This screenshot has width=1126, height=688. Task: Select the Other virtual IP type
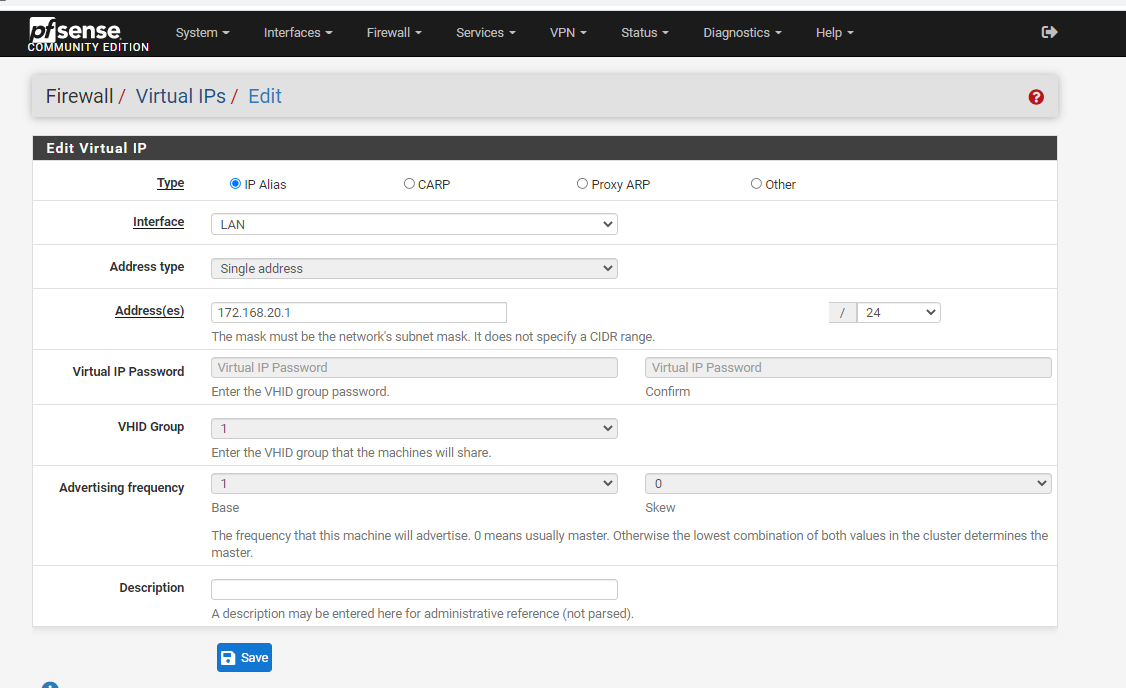(x=756, y=183)
